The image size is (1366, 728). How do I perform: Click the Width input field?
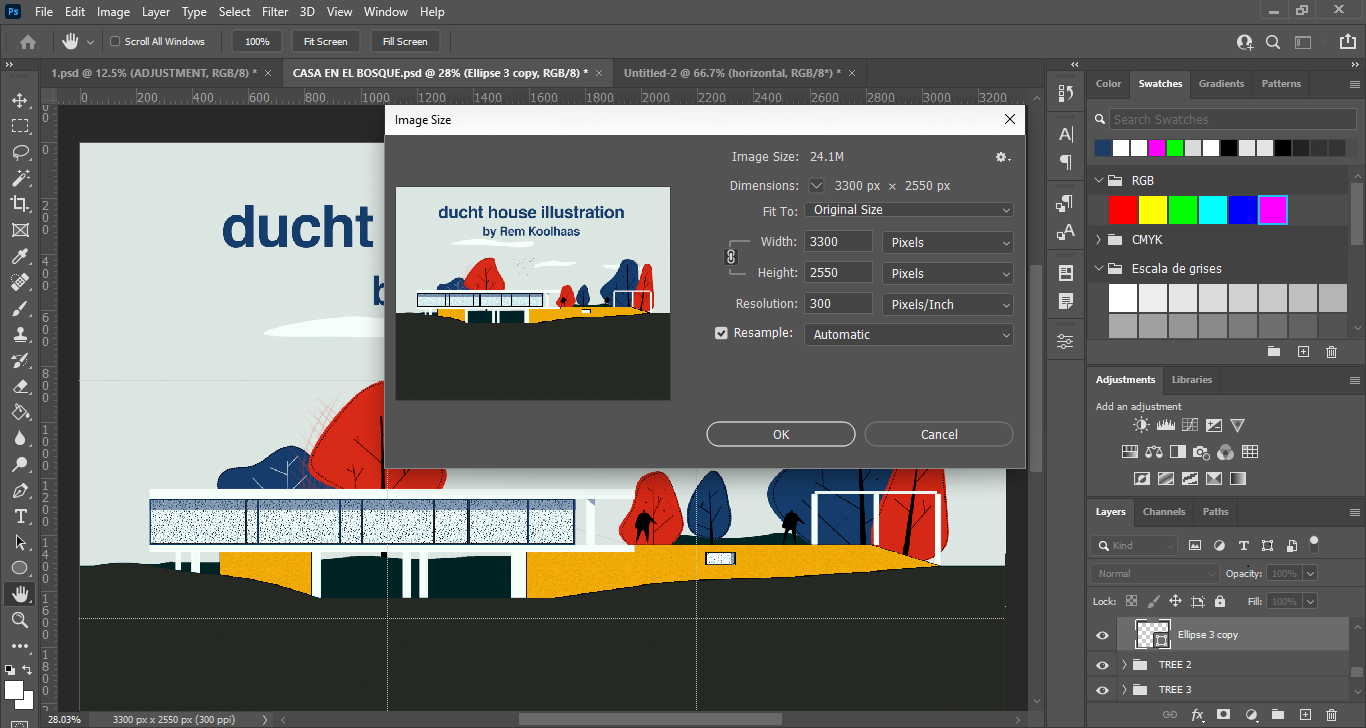[838, 242]
